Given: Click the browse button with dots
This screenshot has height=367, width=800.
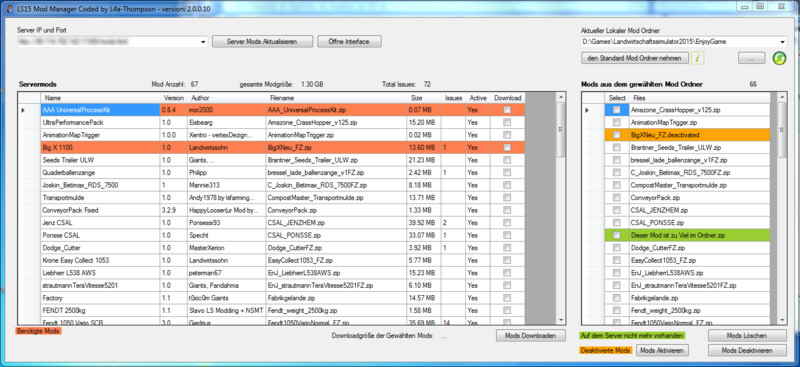Looking at the screenshot, I should coord(751,58).
